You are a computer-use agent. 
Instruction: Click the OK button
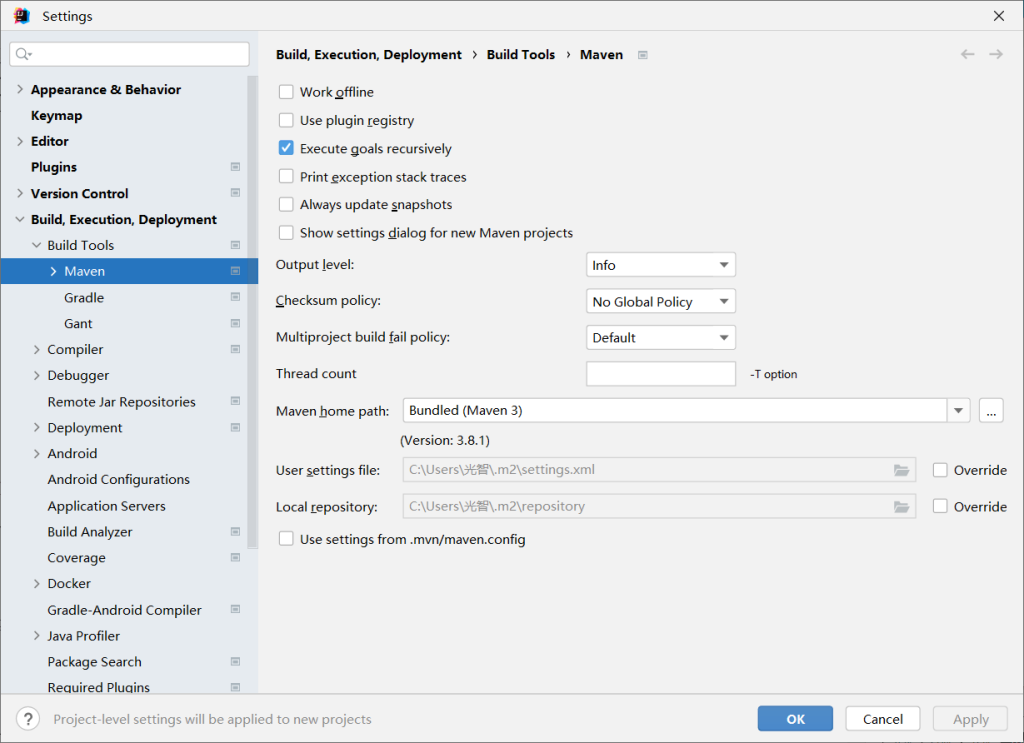click(795, 718)
